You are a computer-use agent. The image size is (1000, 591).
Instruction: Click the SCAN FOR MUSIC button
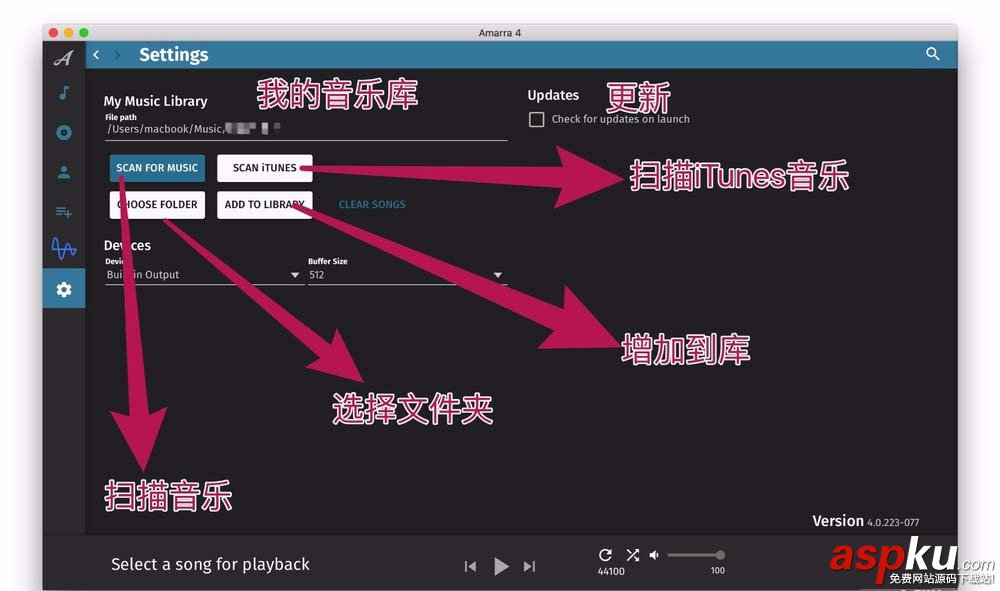(x=156, y=169)
